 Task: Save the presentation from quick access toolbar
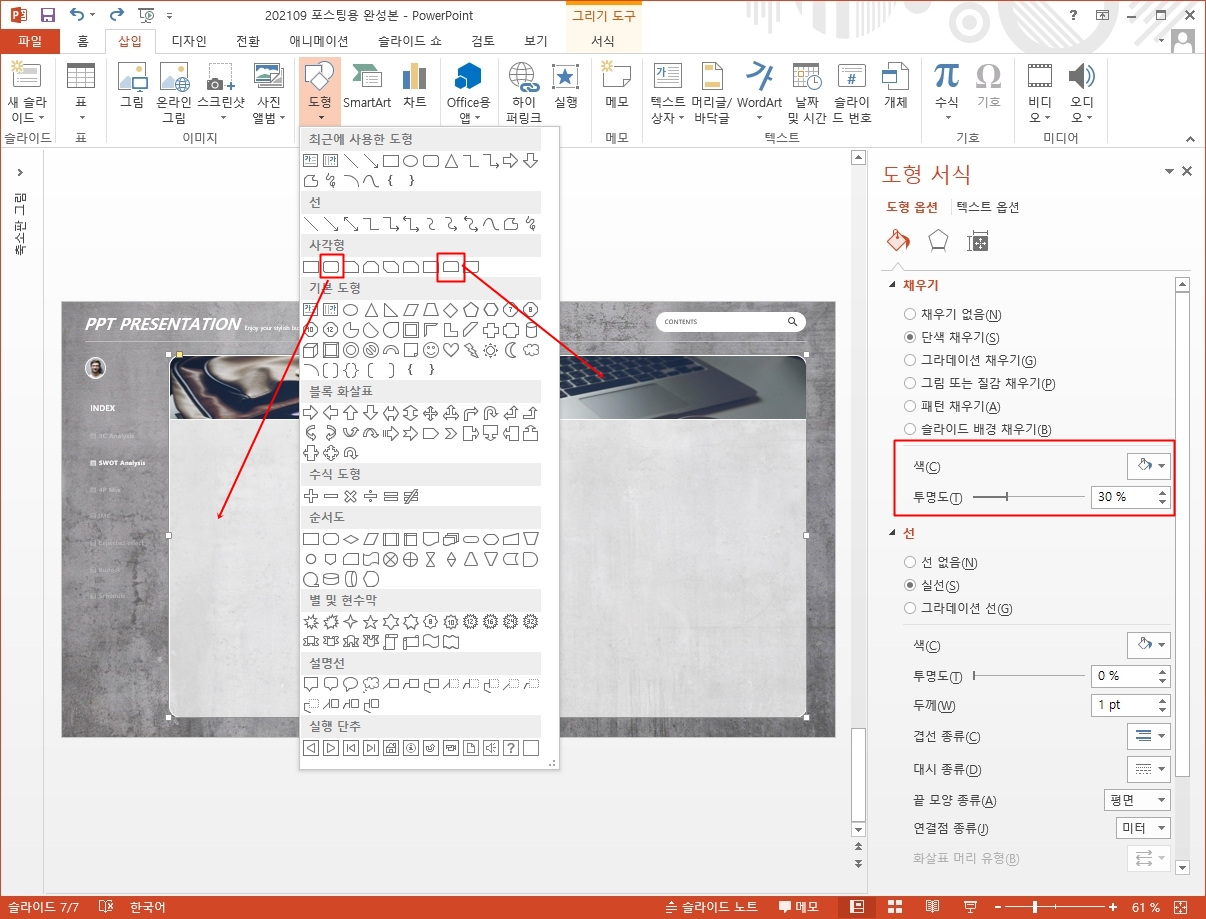click(x=48, y=16)
